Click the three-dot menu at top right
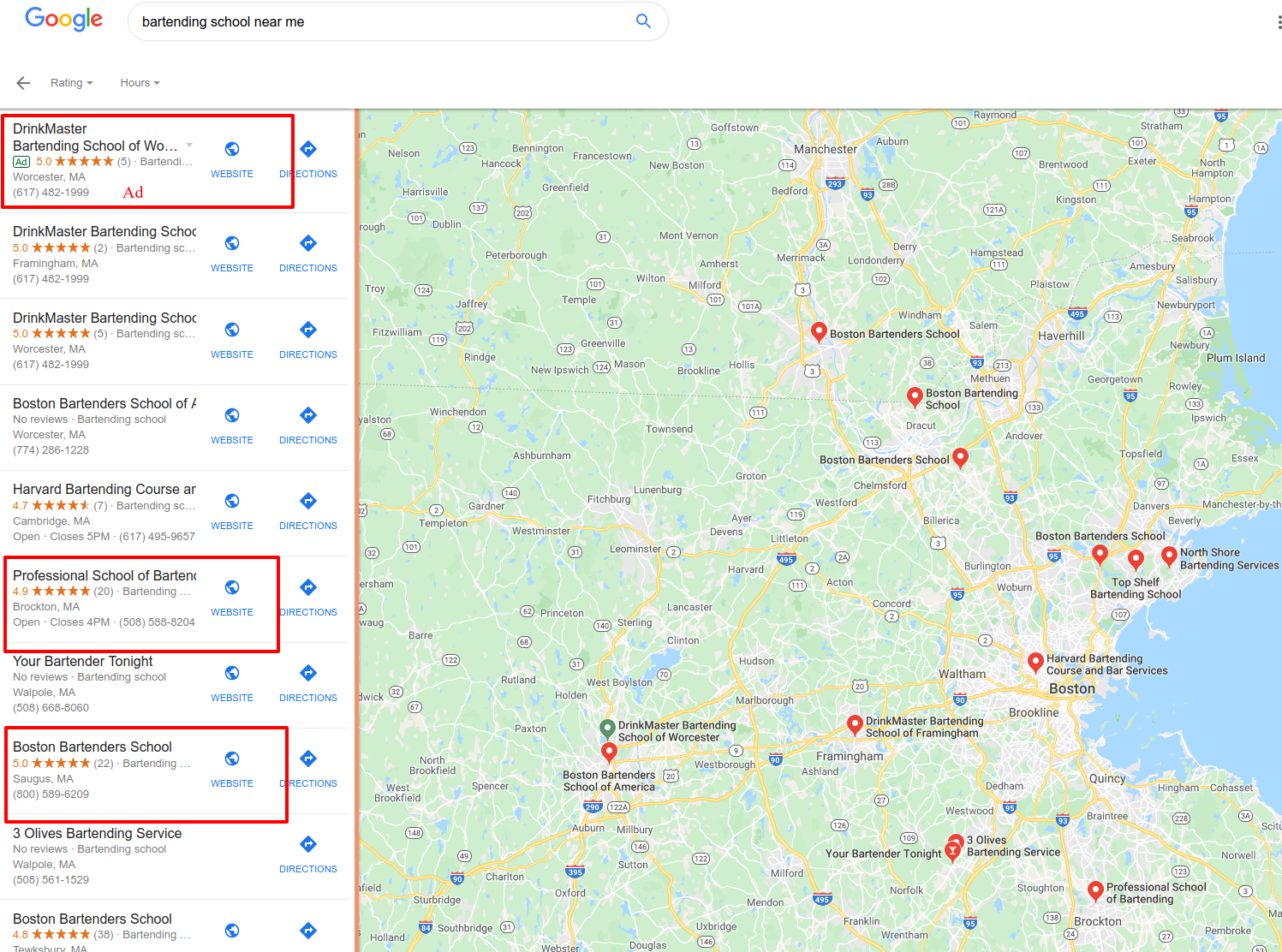The image size is (1282, 952). (x=1279, y=22)
